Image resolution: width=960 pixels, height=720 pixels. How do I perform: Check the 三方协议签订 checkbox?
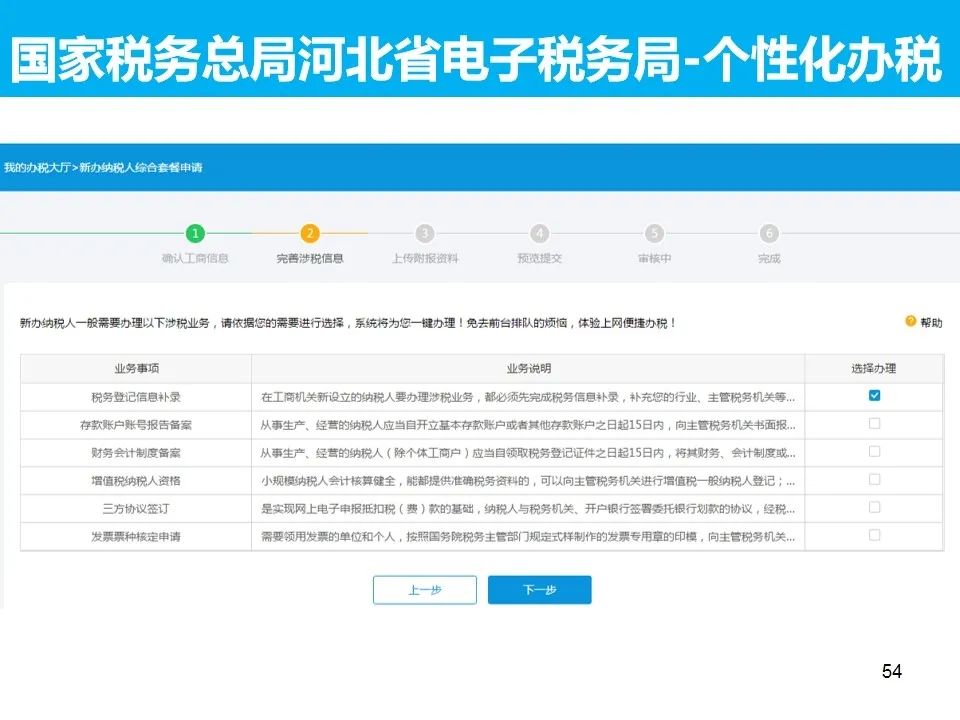pyautogui.click(x=874, y=507)
